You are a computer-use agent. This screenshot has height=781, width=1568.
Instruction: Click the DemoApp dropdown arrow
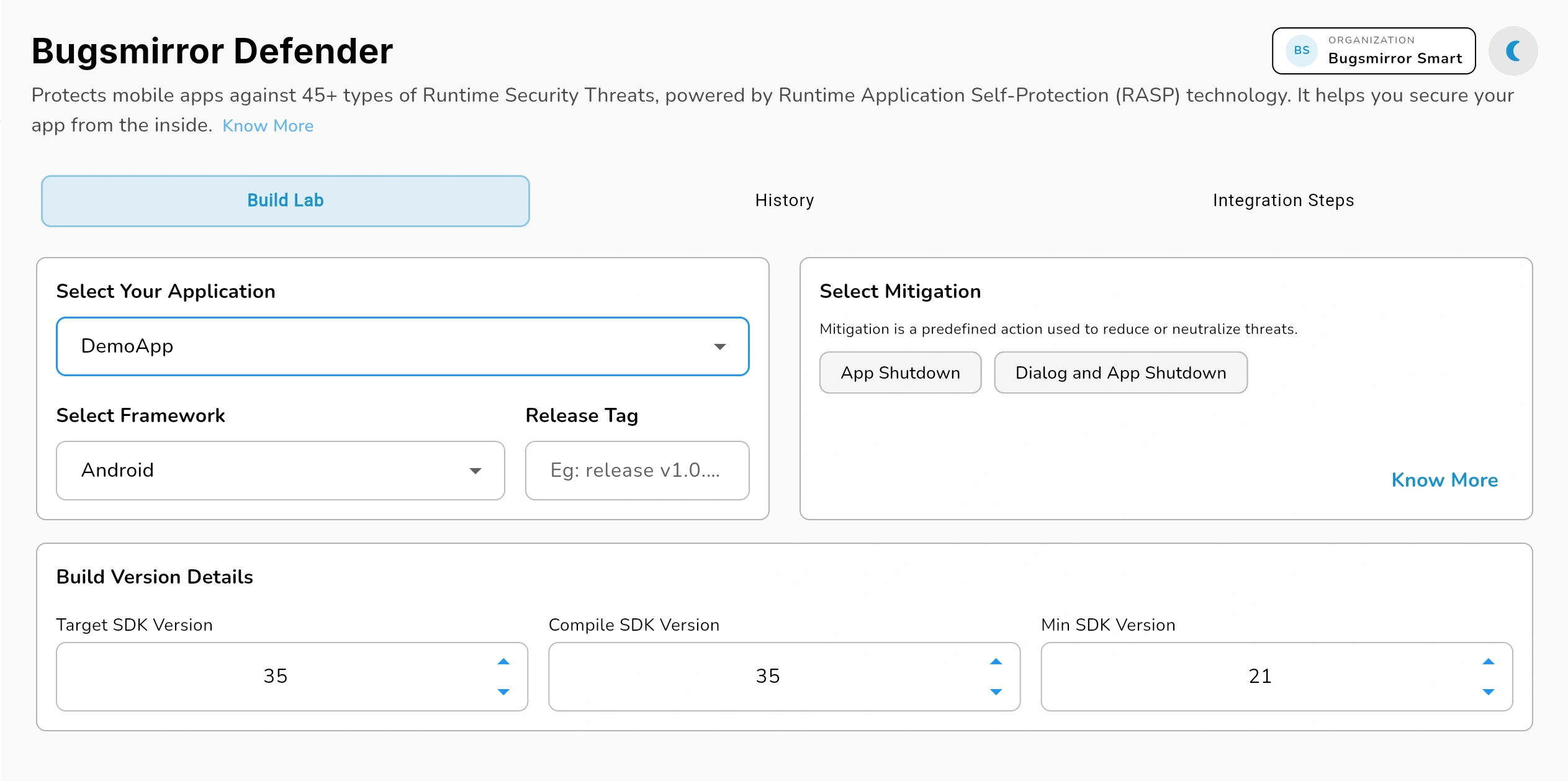719,346
